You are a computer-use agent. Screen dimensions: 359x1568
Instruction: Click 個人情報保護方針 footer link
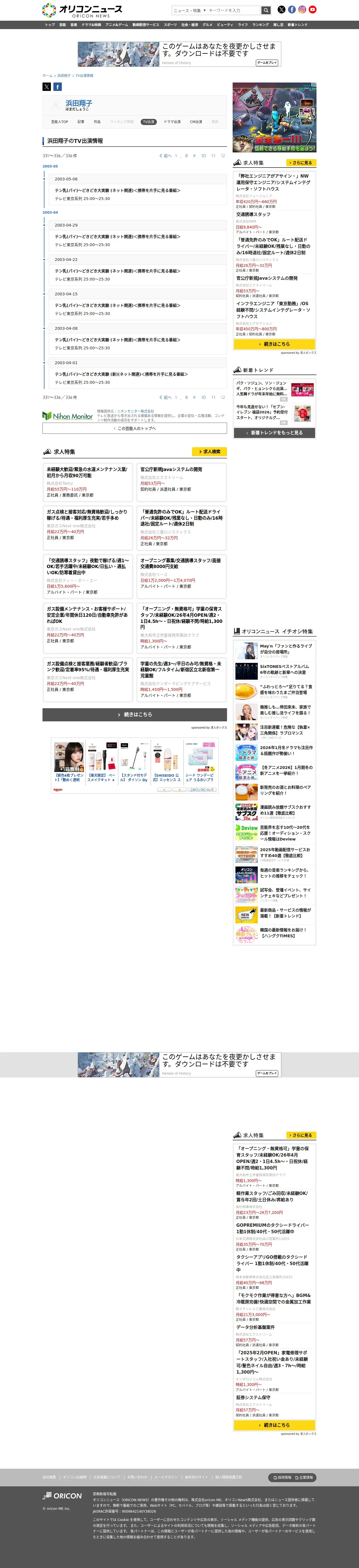(x=228, y=1477)
